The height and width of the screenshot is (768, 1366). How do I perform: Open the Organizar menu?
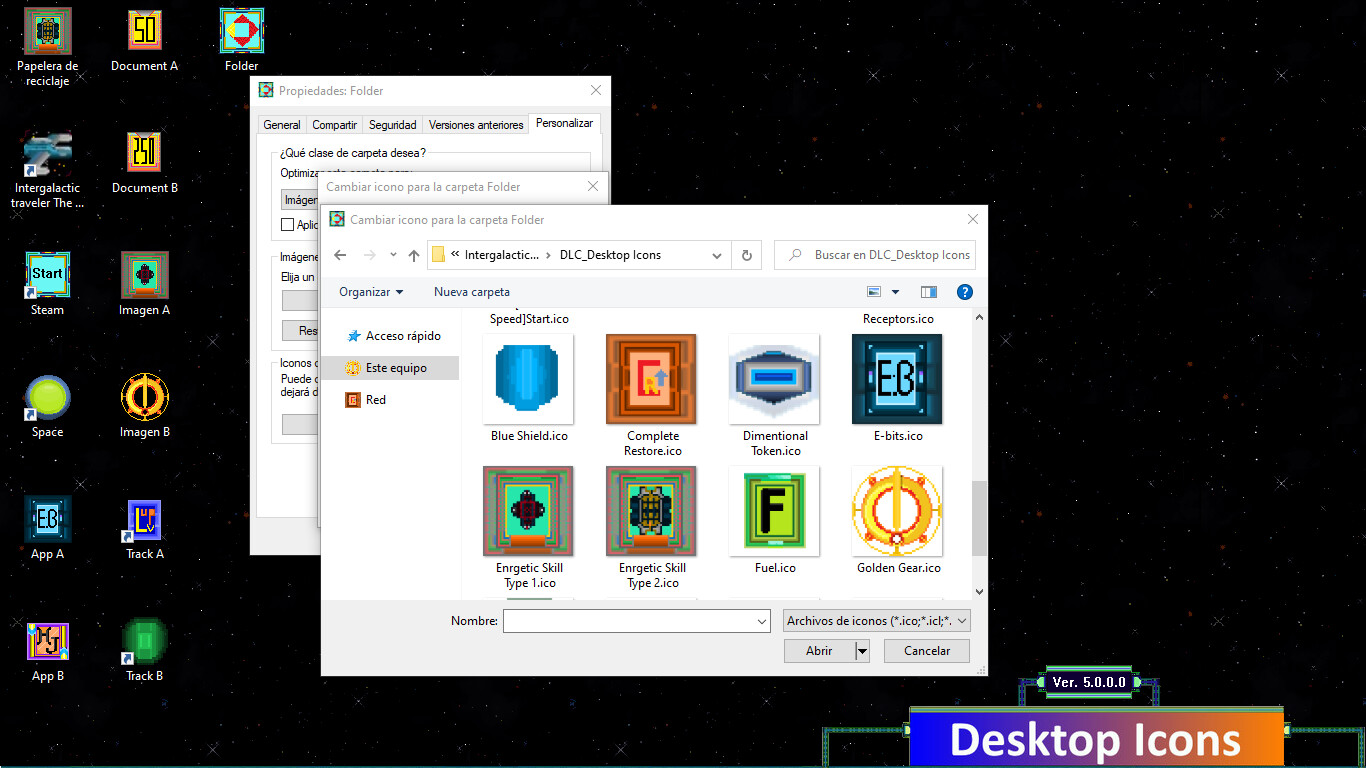point(370,291)
